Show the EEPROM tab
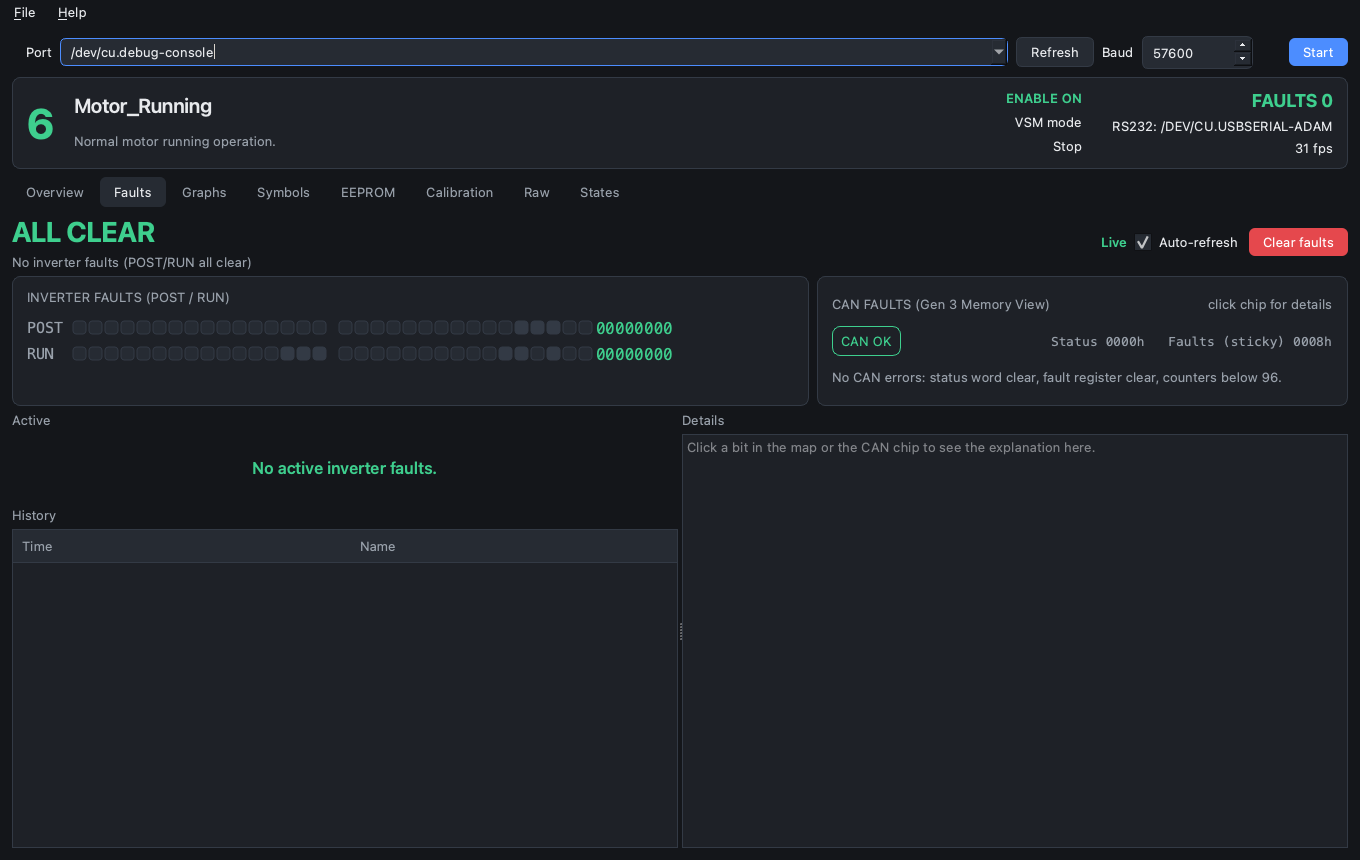This screenshot has width=1360, height=860. (368, 192)
